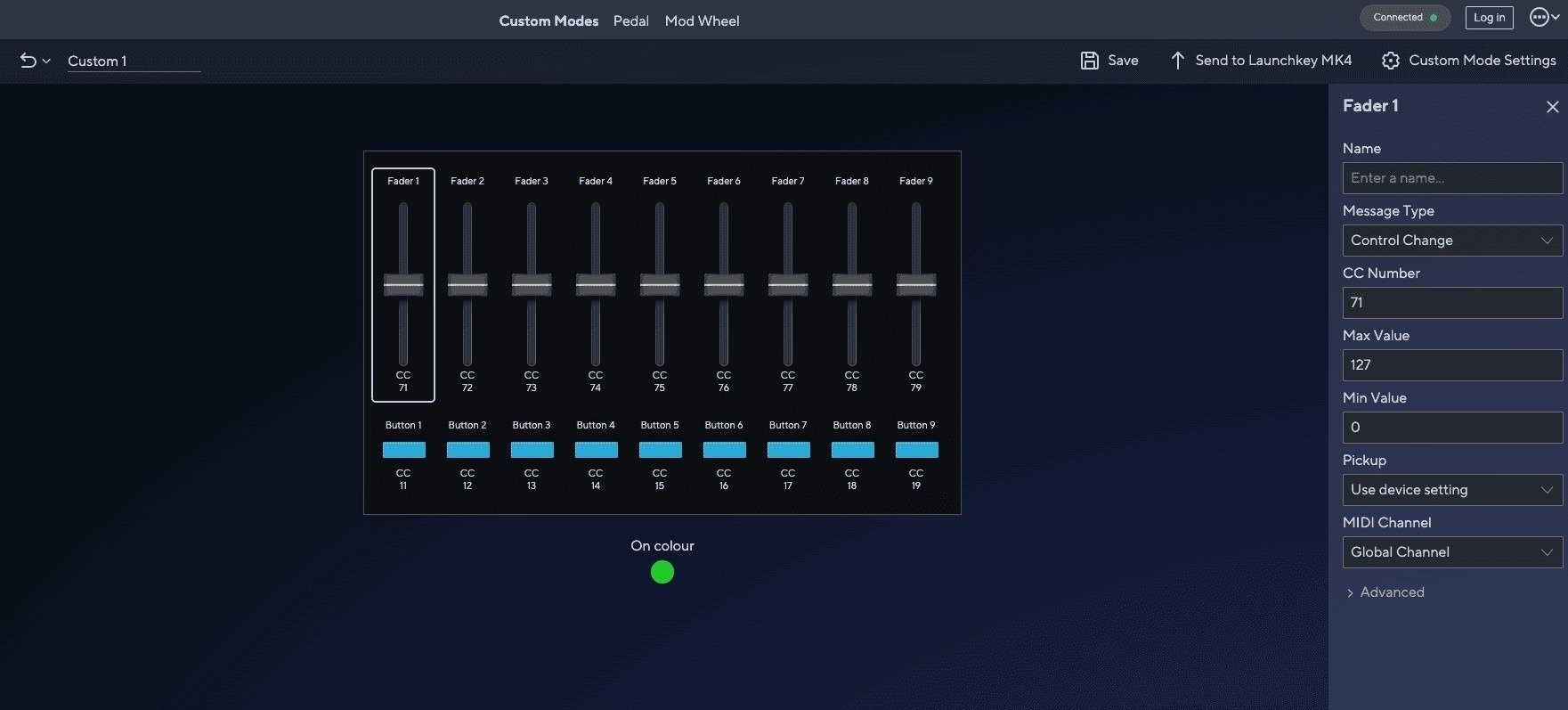This screenshot has width=1568, height=710.
Task: Click the Log in button
Action: [1489, 17]
